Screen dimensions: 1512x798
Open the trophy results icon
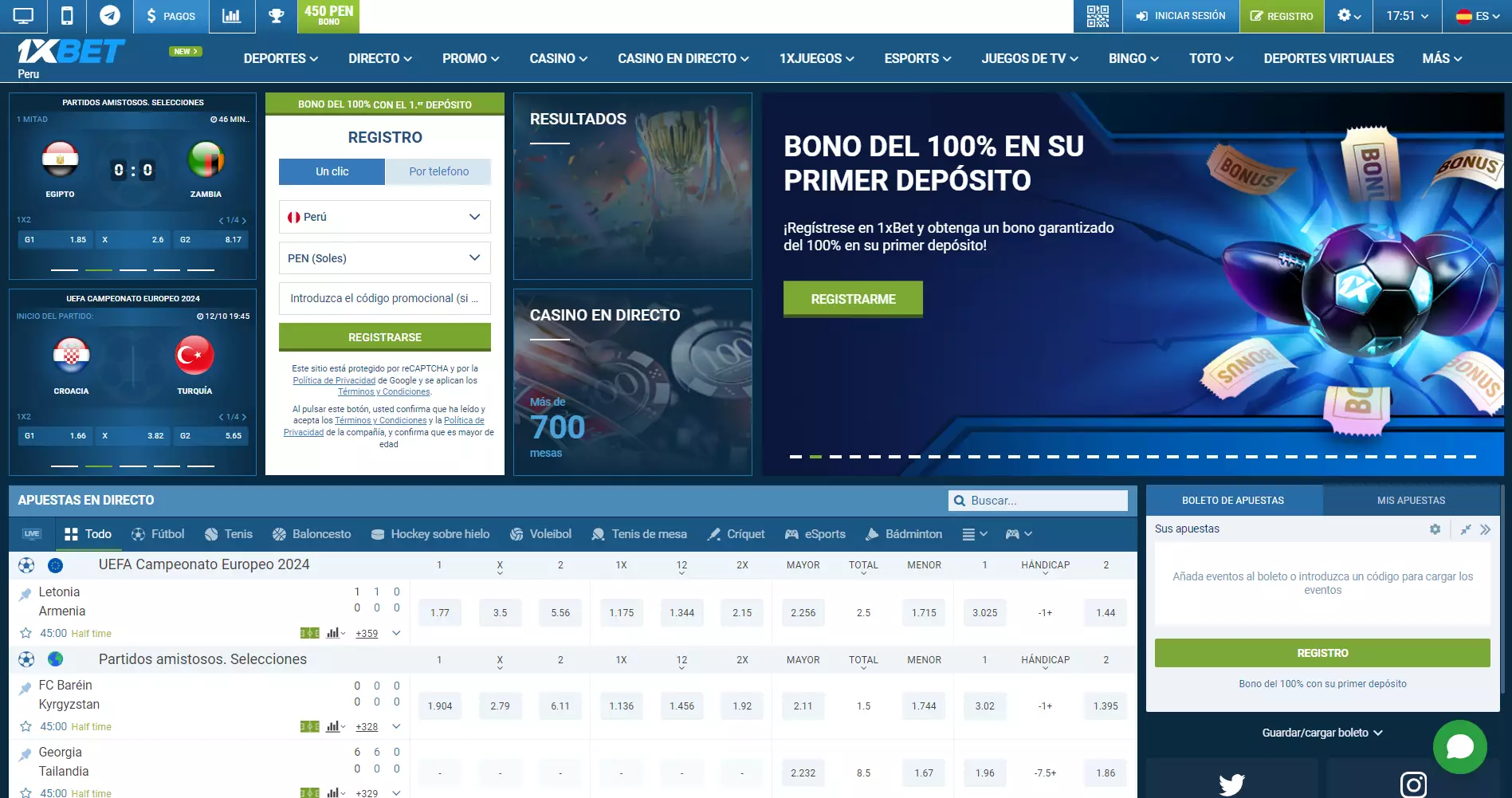[x=276, y=16]
